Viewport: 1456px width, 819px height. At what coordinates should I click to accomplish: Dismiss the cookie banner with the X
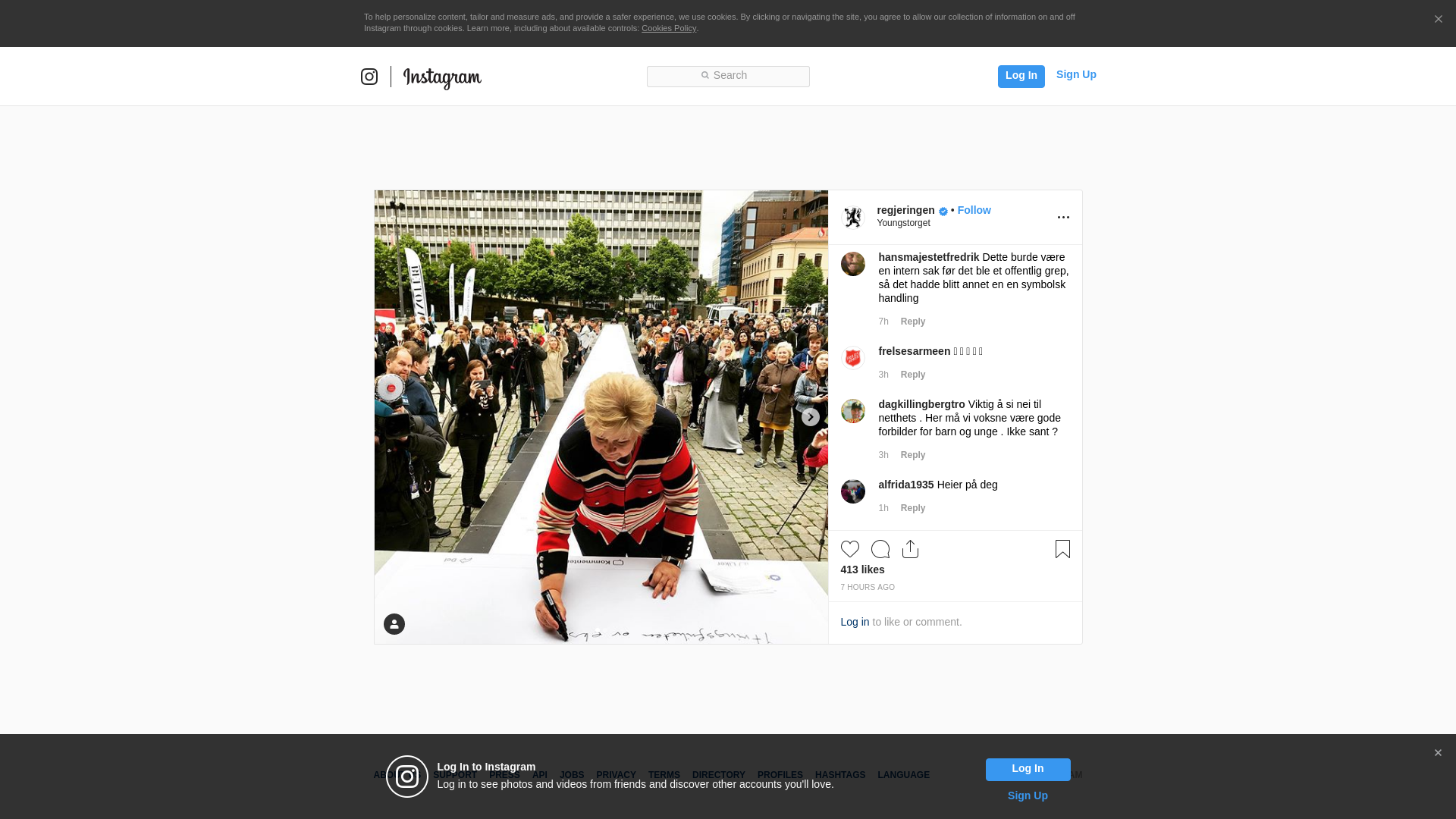[x=1438, y=20]
